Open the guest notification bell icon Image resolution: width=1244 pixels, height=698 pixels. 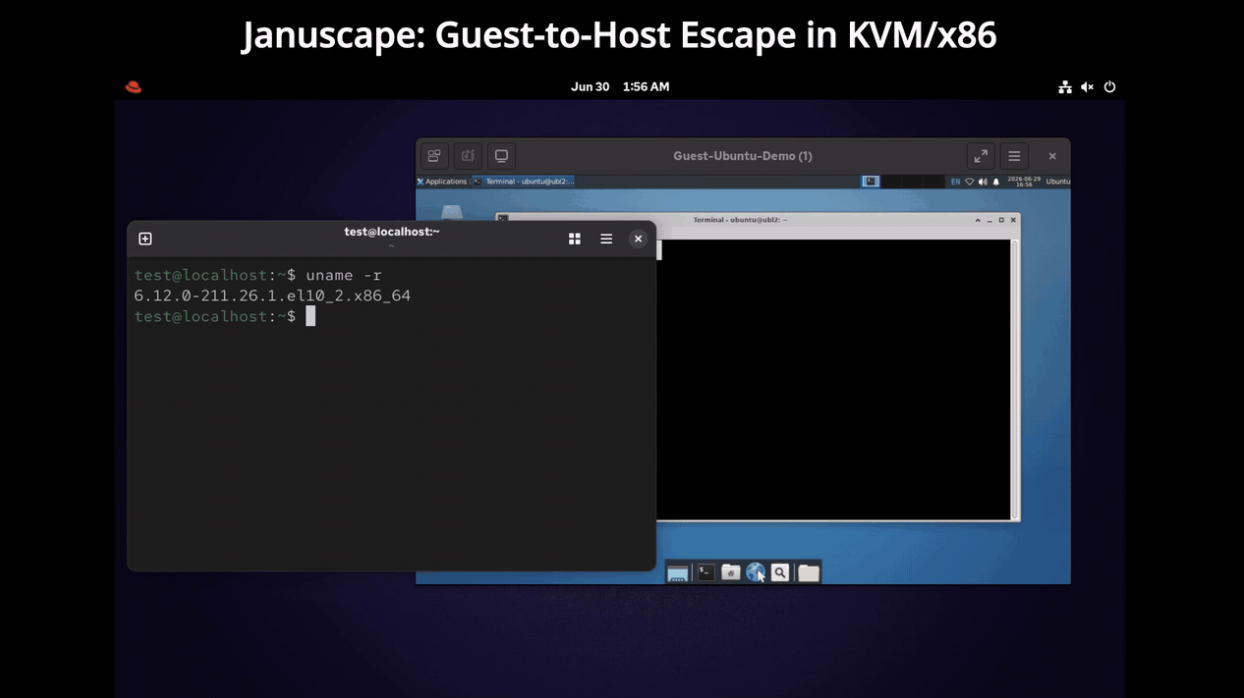pyautogui.click(x=996, y=182)
